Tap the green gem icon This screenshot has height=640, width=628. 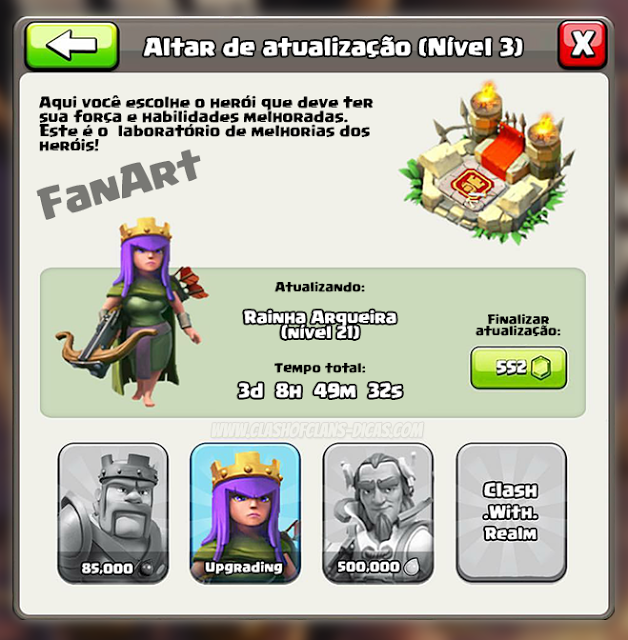(541, 367)
